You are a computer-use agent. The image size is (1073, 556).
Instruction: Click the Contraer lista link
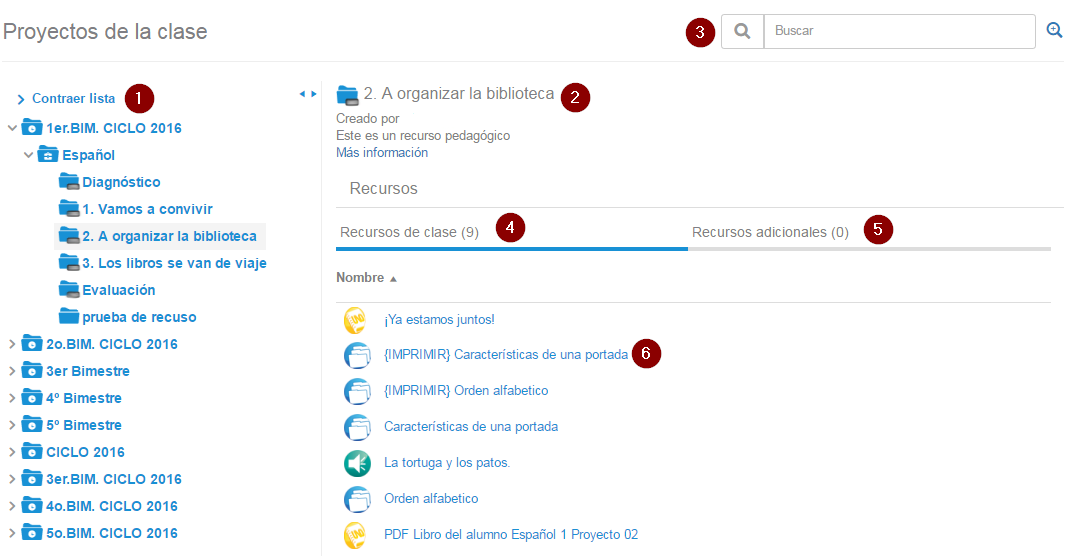tap(73, 98)
